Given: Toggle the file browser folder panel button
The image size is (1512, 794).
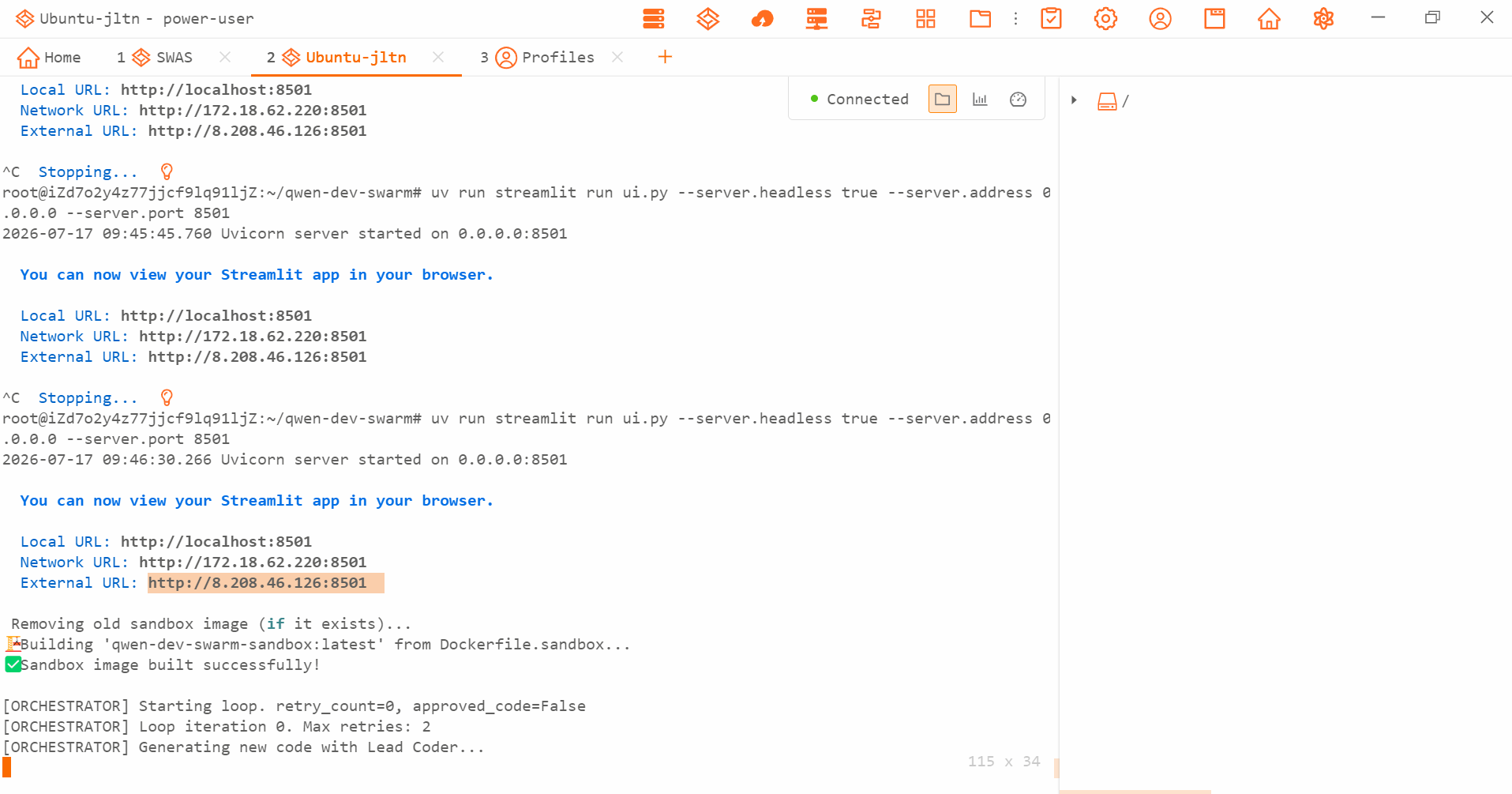Looking at the screenshot, I should 942,99.
